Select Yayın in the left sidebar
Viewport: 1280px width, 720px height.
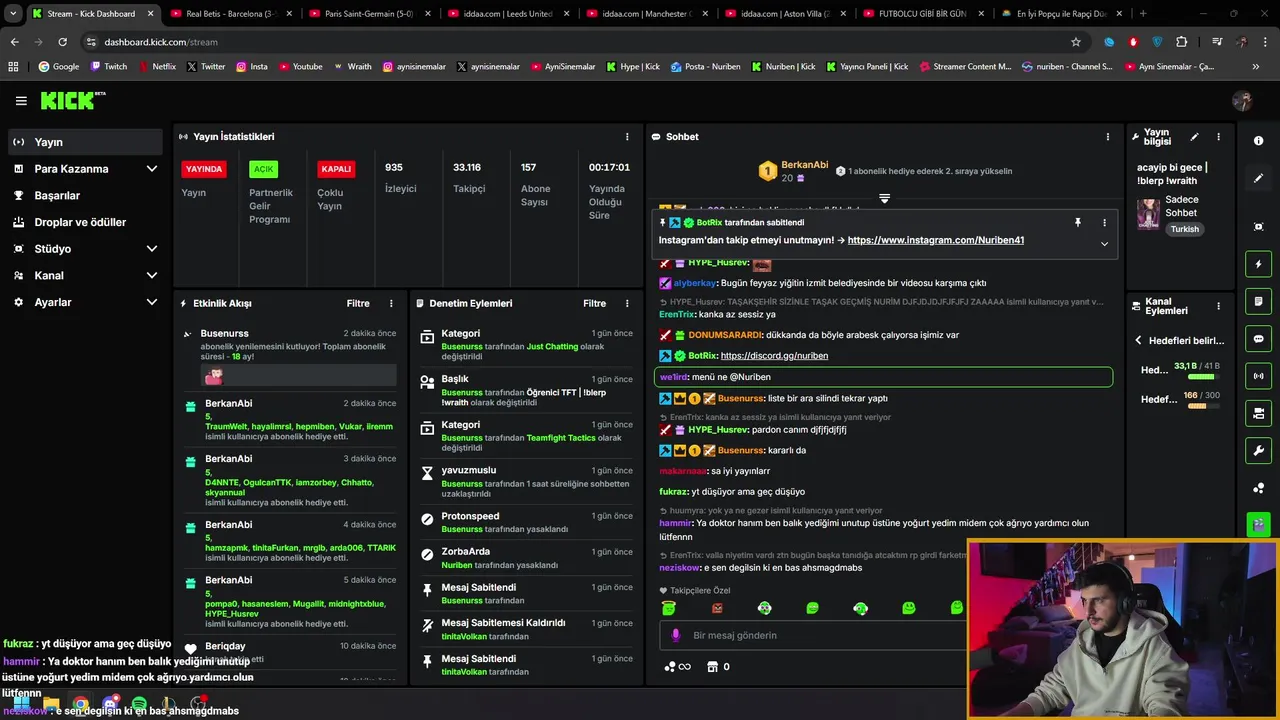85,142
